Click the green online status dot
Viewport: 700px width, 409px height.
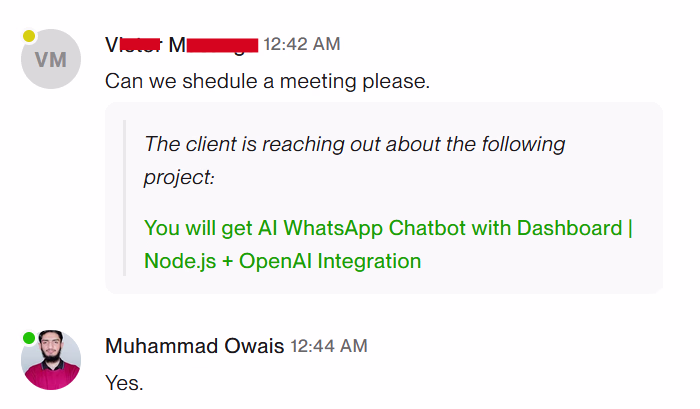[29, 337]
